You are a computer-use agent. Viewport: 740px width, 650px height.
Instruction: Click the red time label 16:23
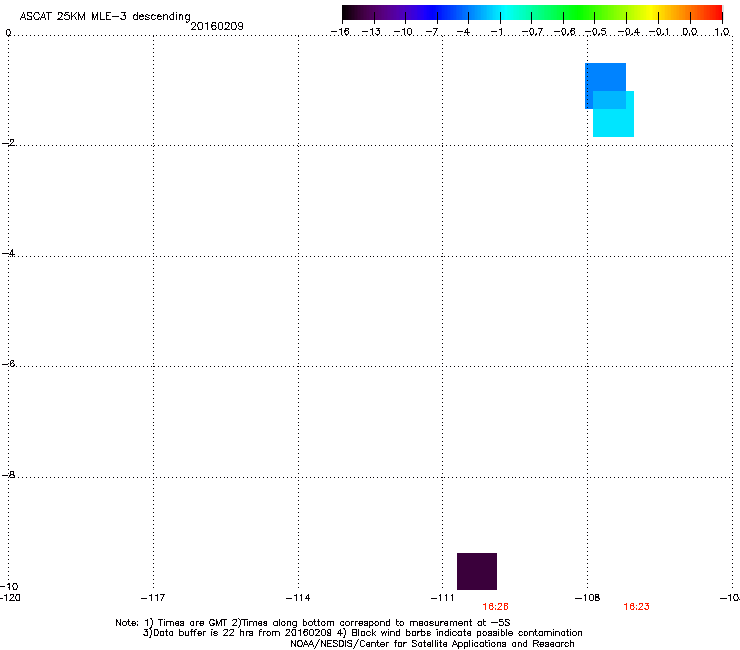coord(636,607)
